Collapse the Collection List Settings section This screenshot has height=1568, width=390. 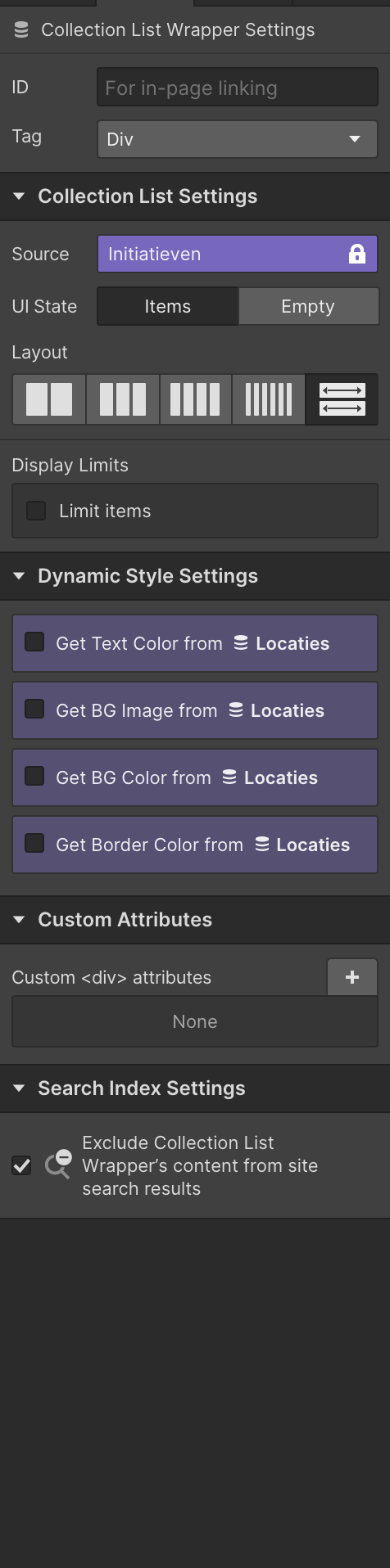[19, 196]
